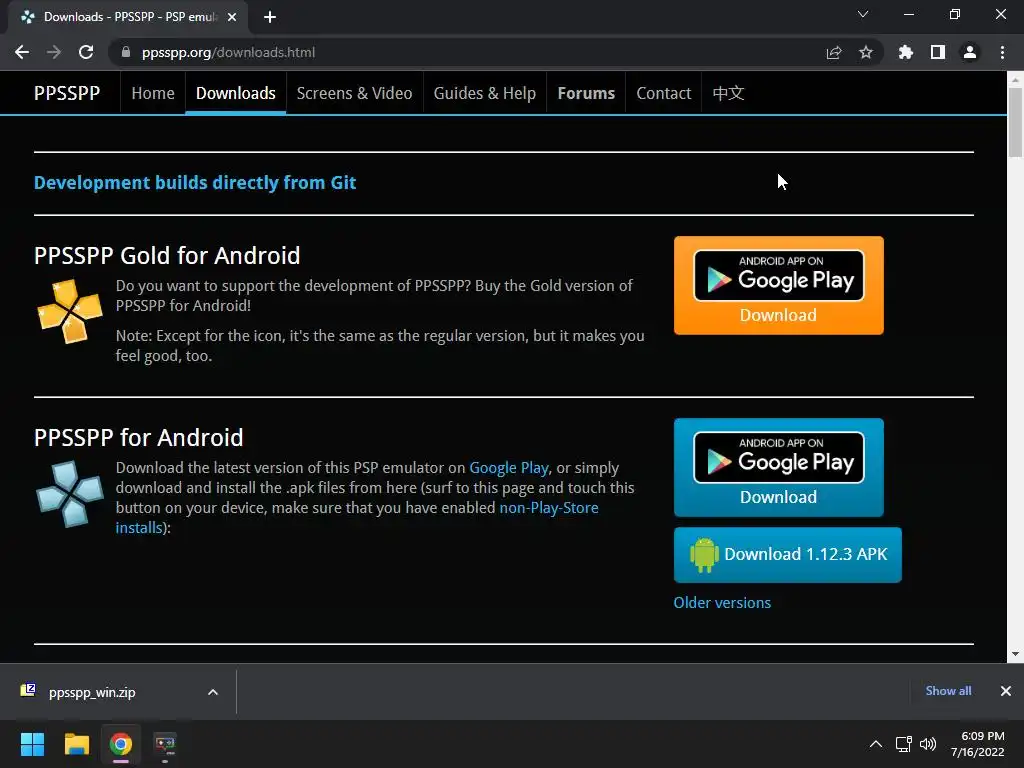This screenshot has width=1024, height=768.
Task: Open the Older versions link
Action: click(x=722, y=603)
